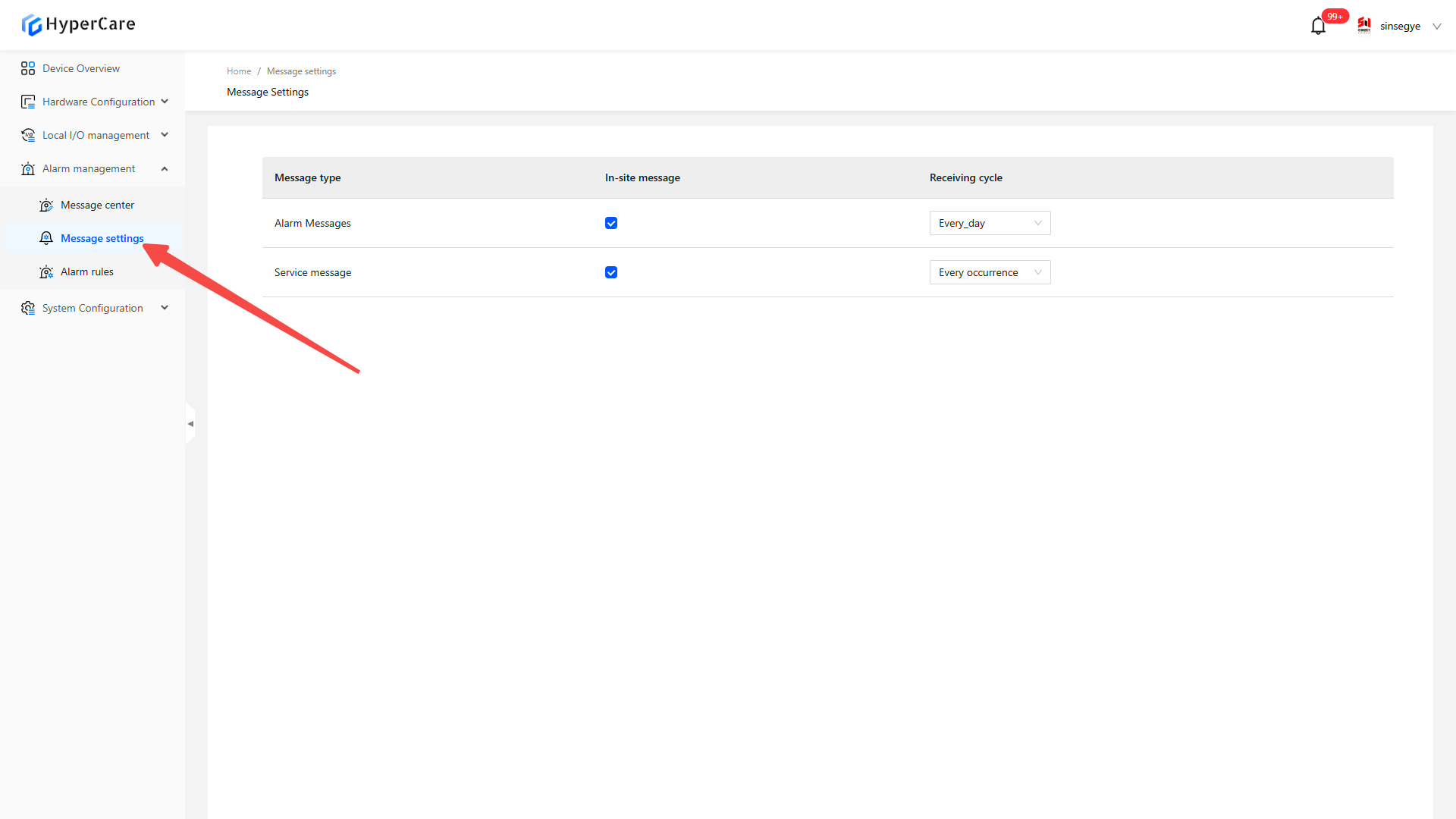Collapse the Alarm management chevron

(x=165, y=168)
